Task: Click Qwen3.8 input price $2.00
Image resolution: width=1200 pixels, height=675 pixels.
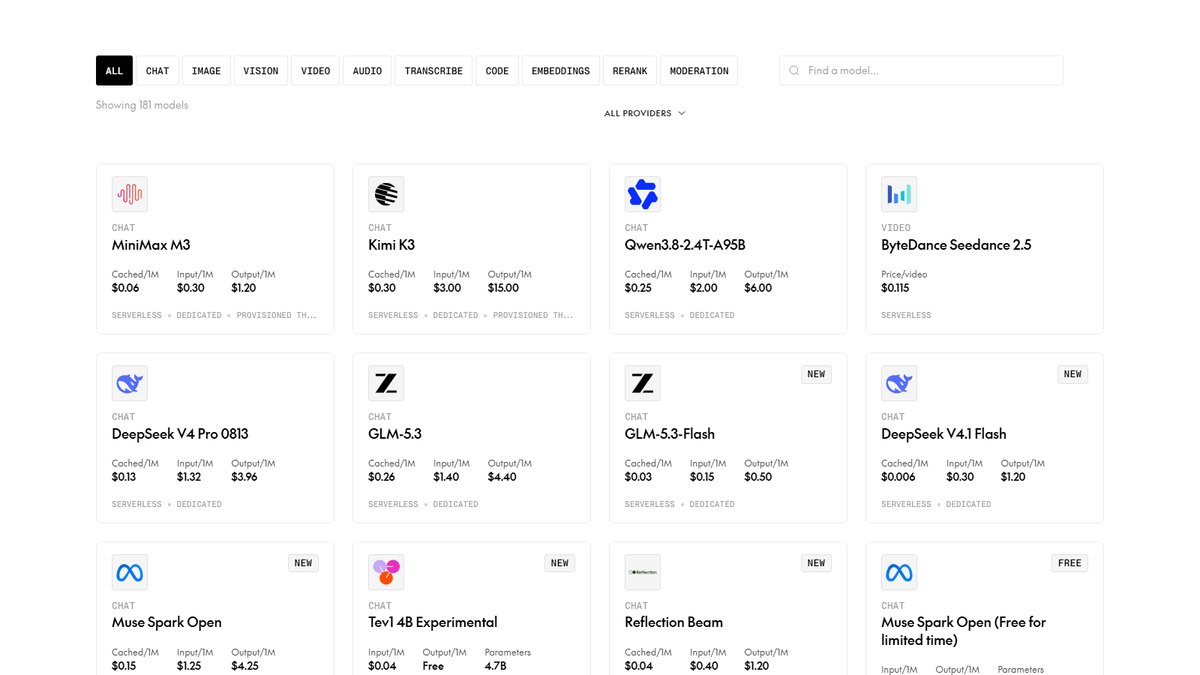Action: pos(704,288)
